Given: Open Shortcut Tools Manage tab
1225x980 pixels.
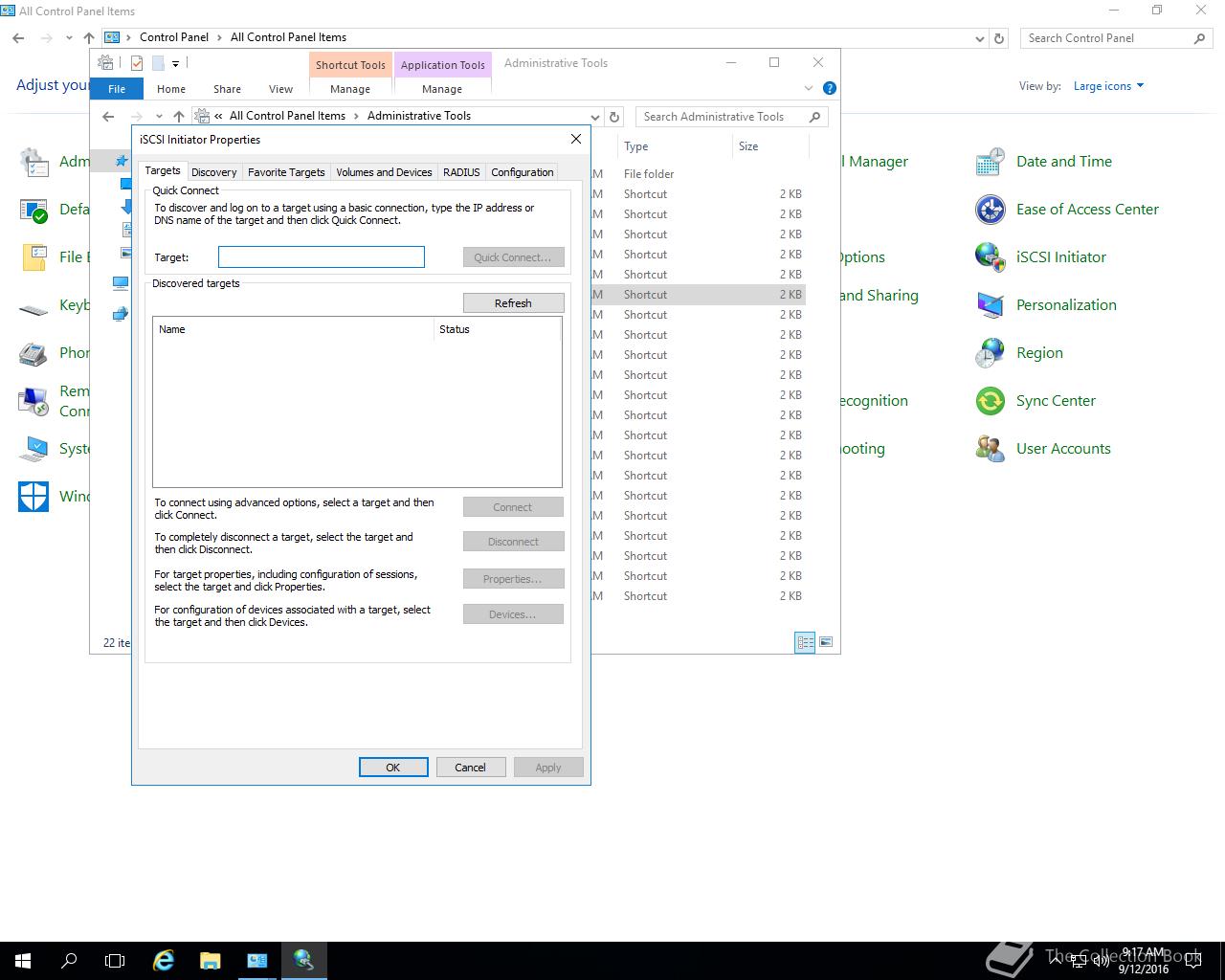Looking at the screenshot, I should [x=350, y=89].
